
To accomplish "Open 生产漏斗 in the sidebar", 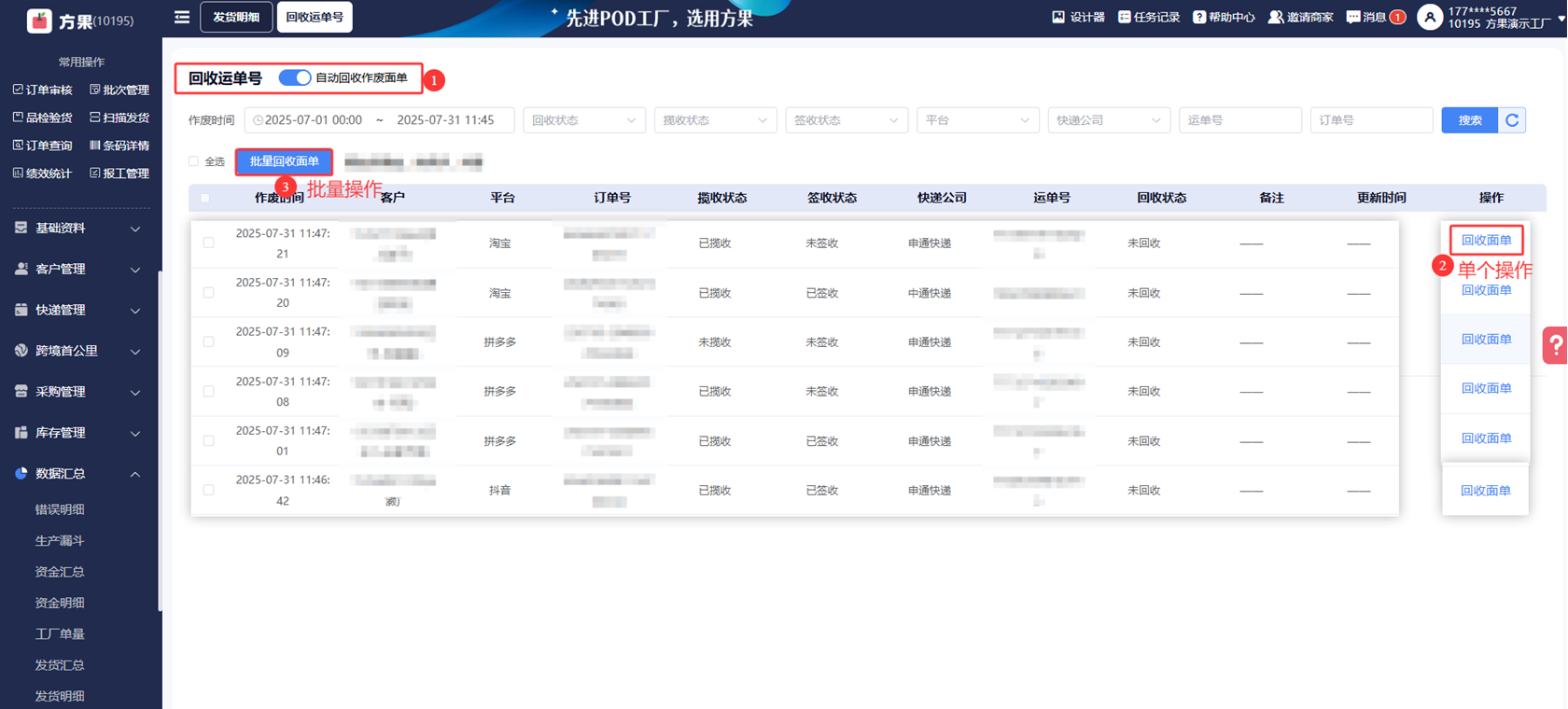I will coord(60,541).
